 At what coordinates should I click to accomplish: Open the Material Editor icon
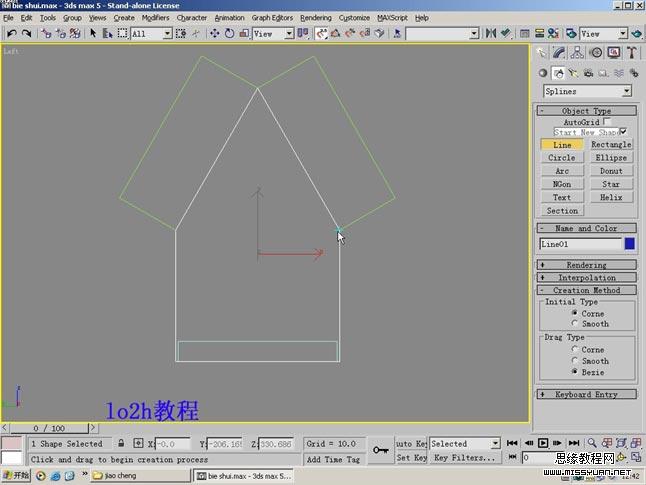pyautogui.click(x=553, y=33)
